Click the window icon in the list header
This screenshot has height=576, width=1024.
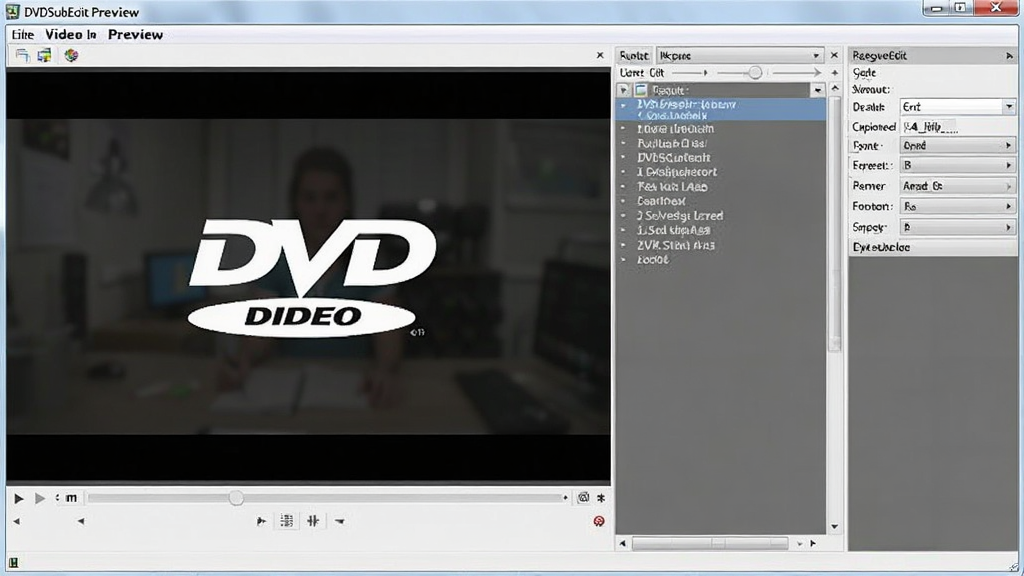coord(641,90)
